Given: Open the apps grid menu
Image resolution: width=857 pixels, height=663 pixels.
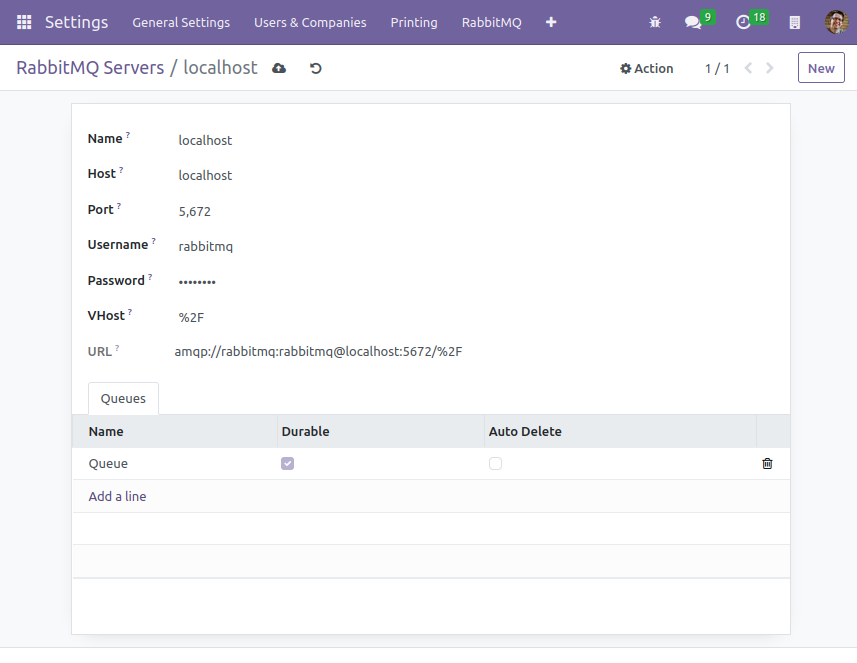Looking at the screenshot, I should click(24, 22).
